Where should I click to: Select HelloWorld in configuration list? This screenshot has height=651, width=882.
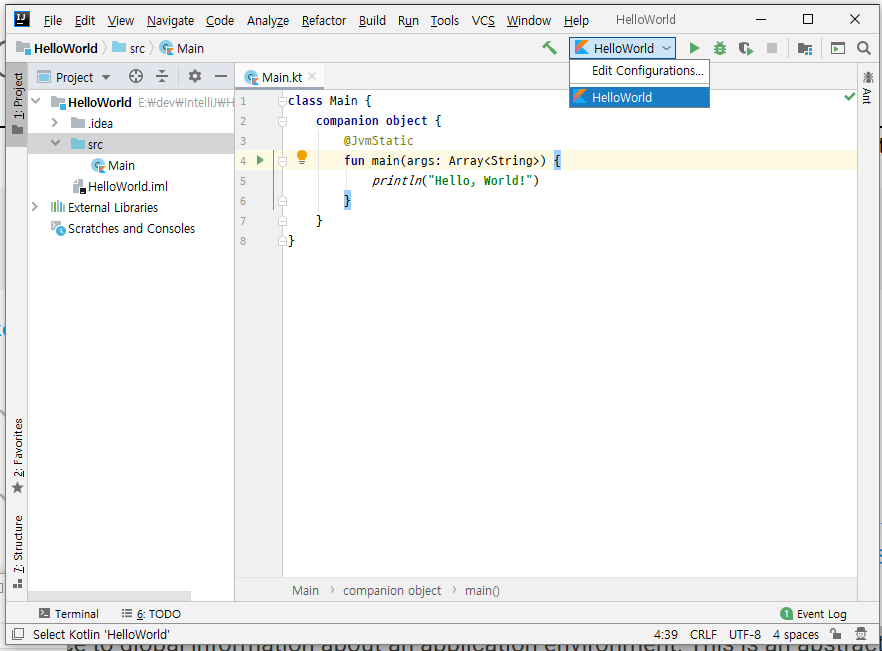pos(640,97)
